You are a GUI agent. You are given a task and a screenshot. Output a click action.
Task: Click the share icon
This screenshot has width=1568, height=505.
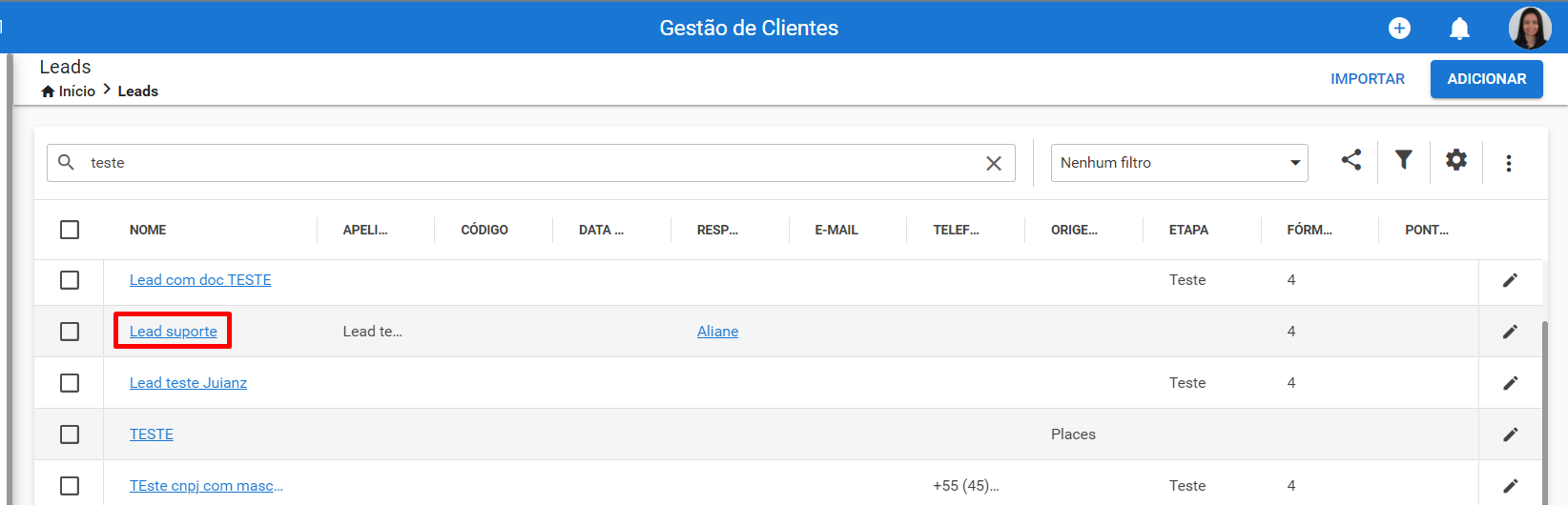tap(1351, 160)
